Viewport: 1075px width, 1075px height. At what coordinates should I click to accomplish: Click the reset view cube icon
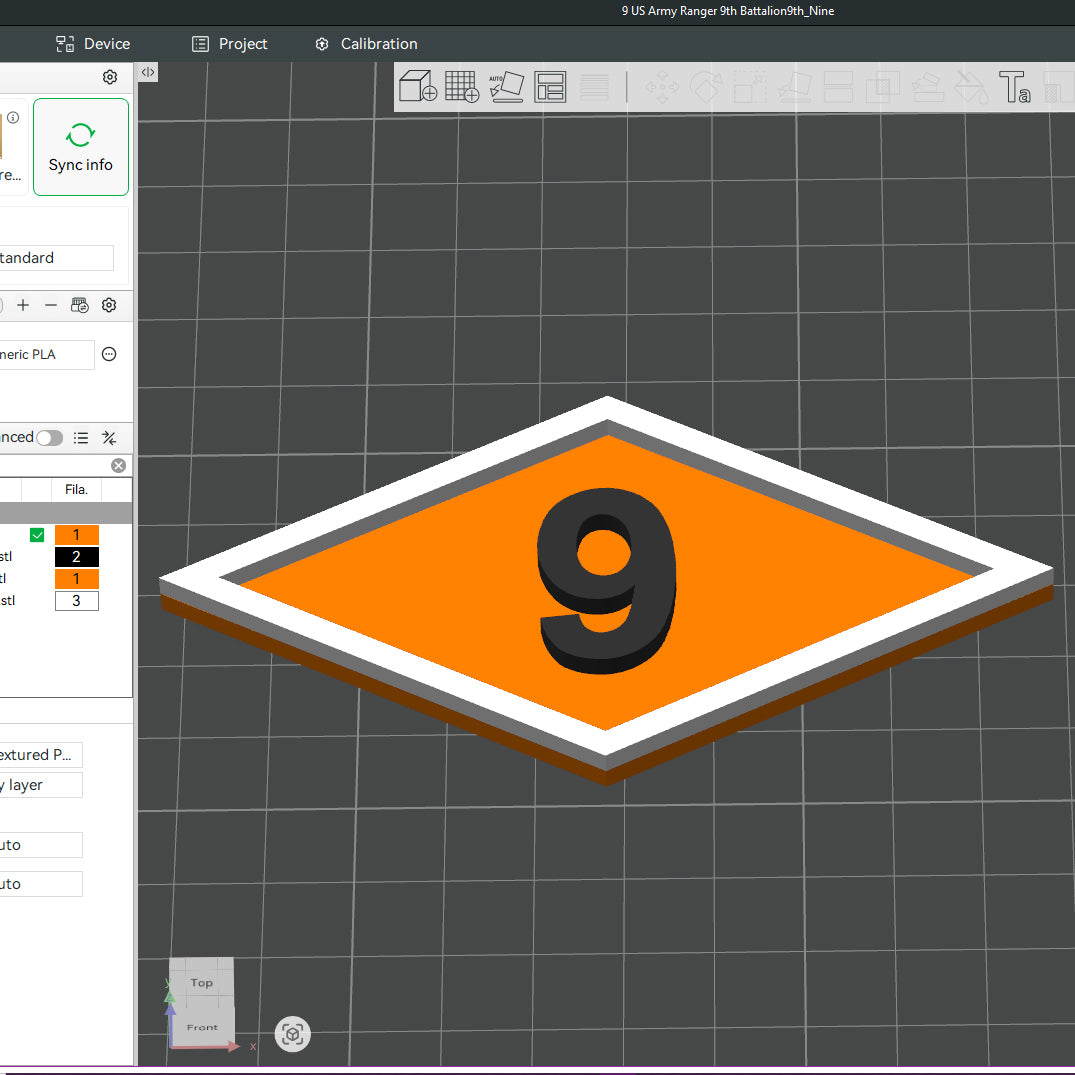coord(293,1034)
